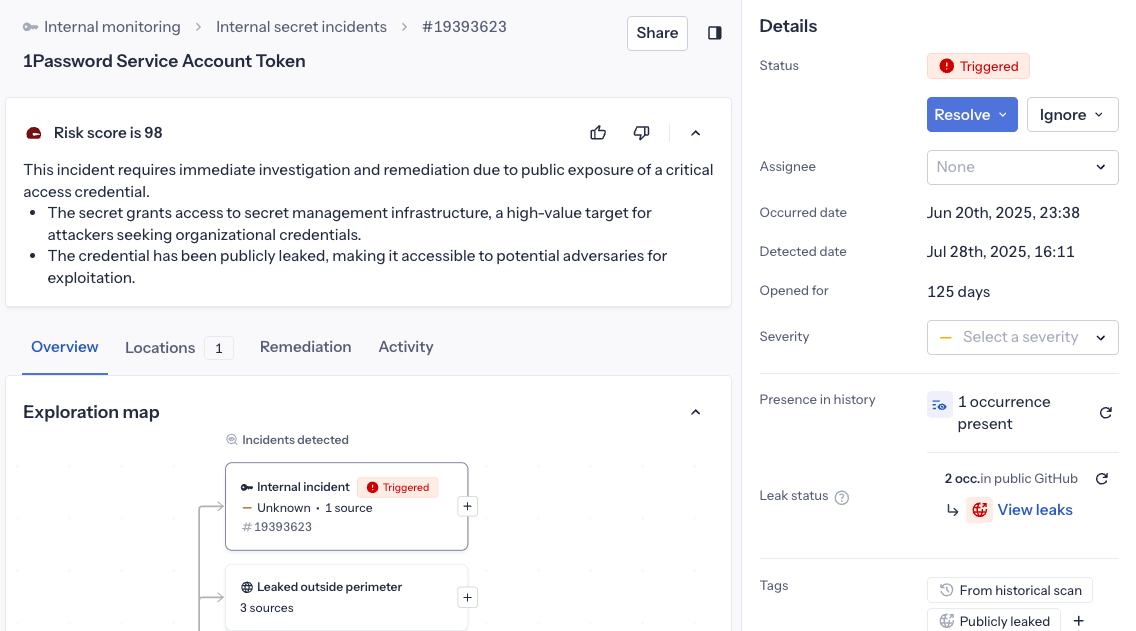Toggle the right sidebar panel icon
The image size is (1136, 631).
pyautogui.click(x=715, y=33)
